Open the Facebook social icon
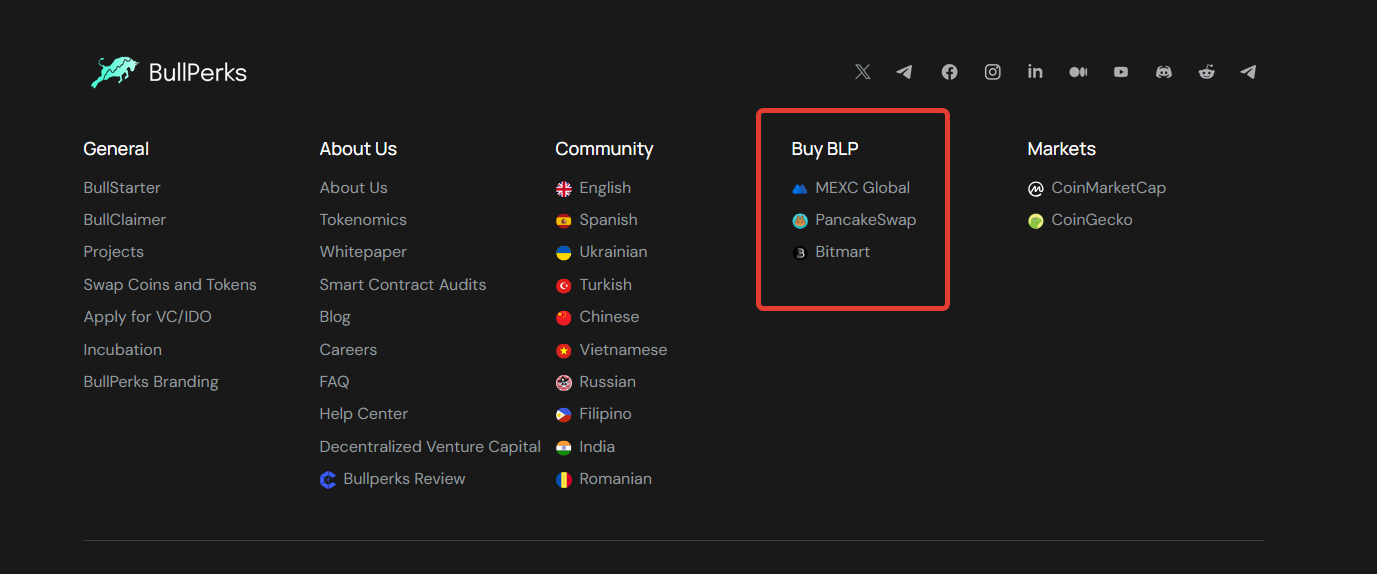 949,72
